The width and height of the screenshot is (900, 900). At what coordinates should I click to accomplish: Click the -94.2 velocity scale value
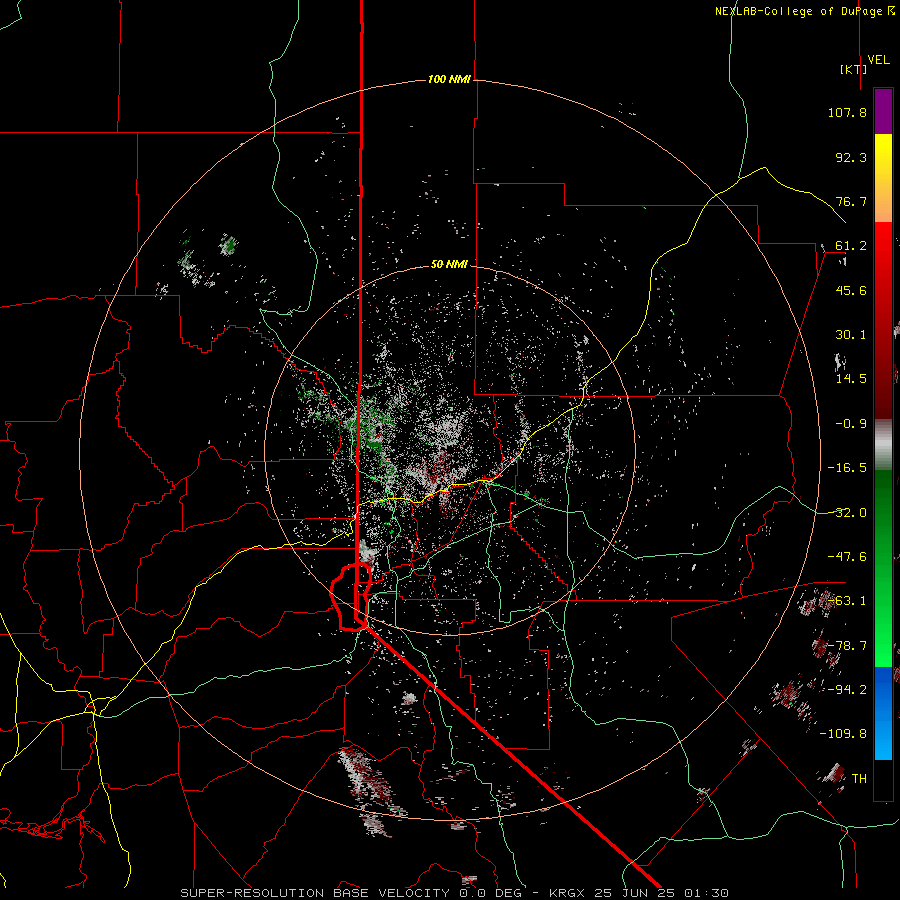point(847,690)
